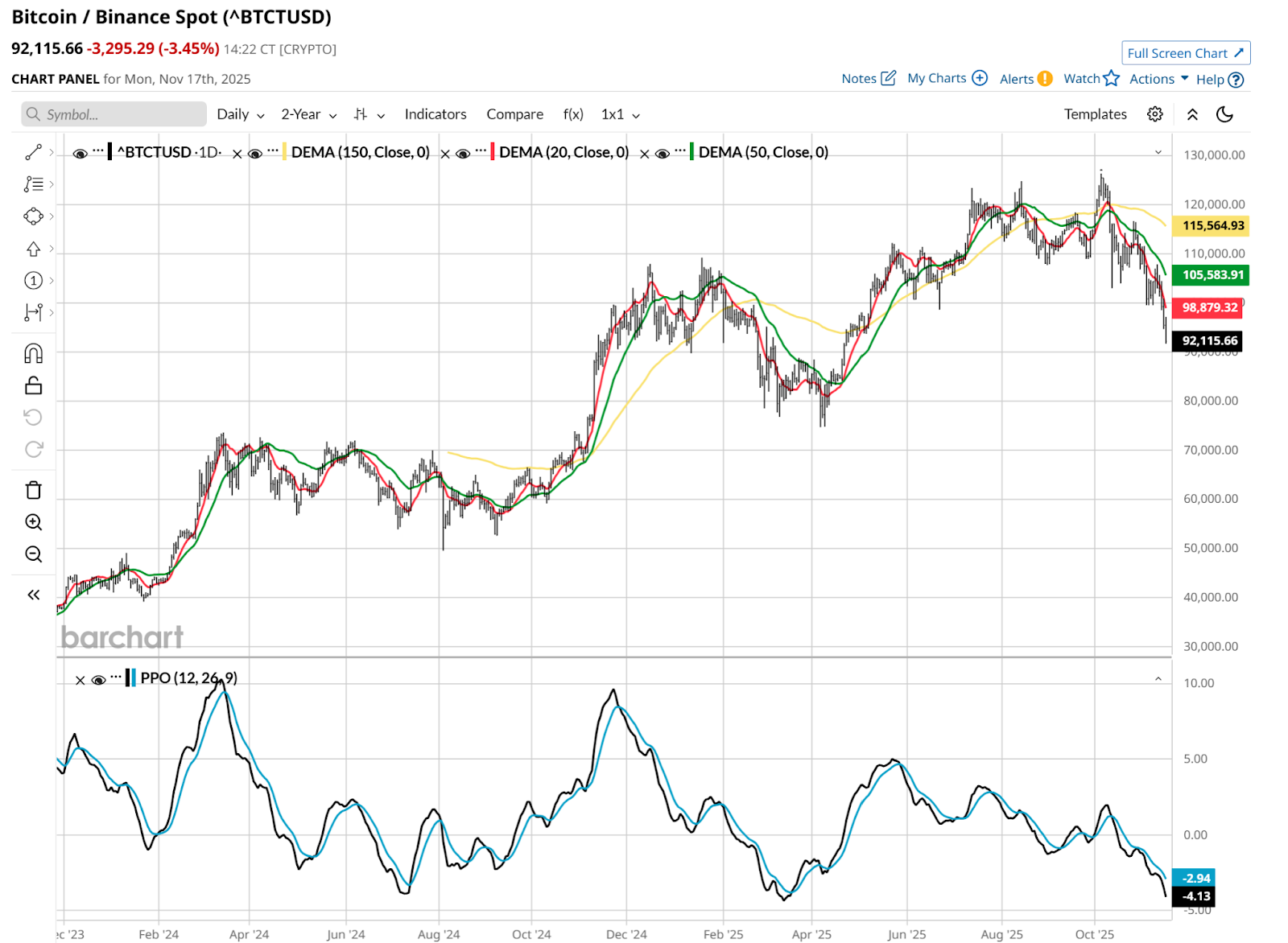Open the Compare menu

point(514,114)
